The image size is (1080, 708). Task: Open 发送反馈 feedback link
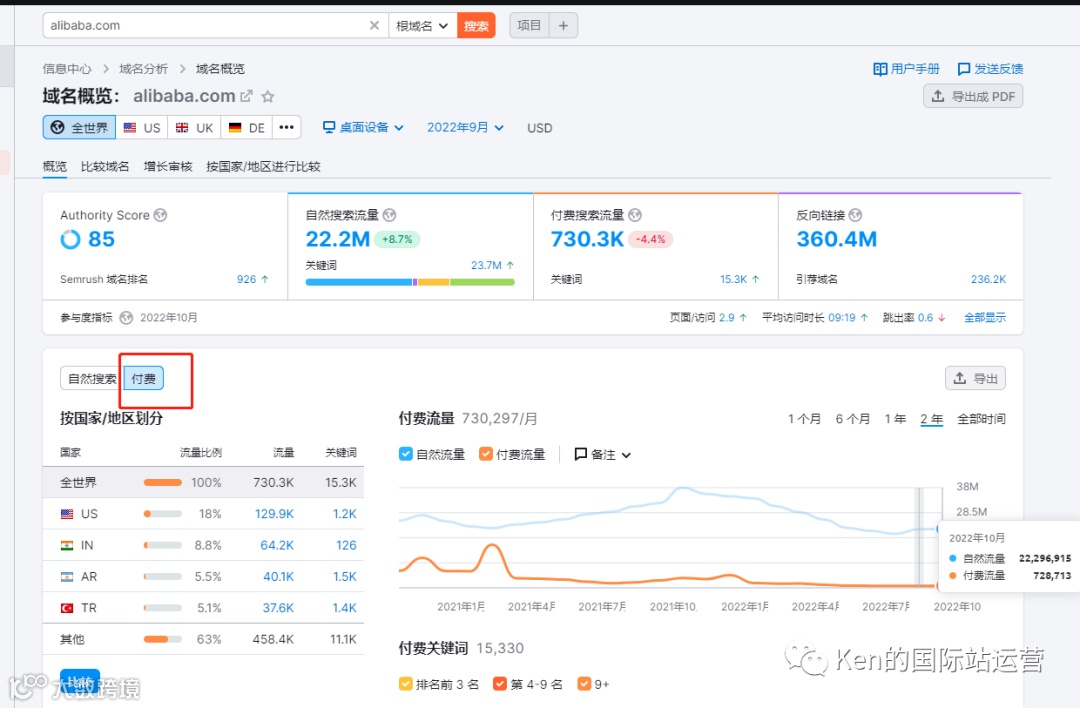tap(990, 69)
